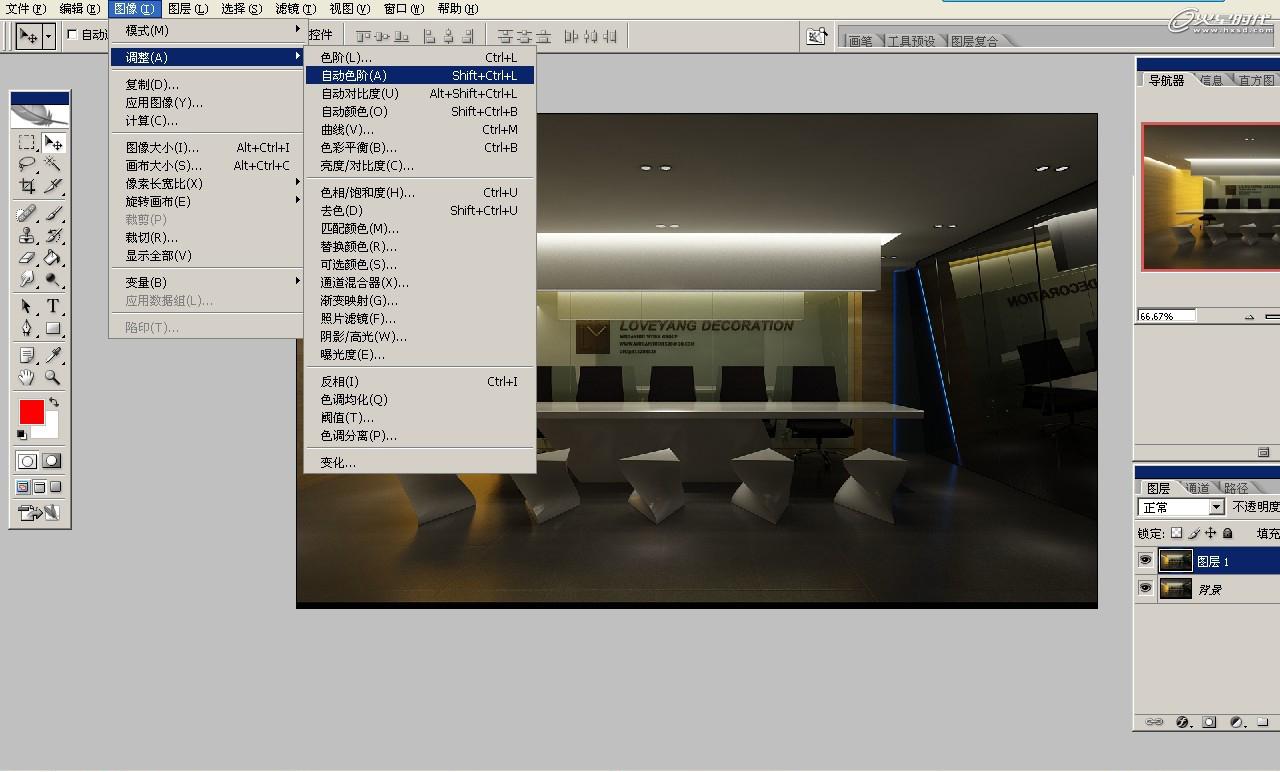Expand the 变量(B) submenu

click(x=207, y=282)
